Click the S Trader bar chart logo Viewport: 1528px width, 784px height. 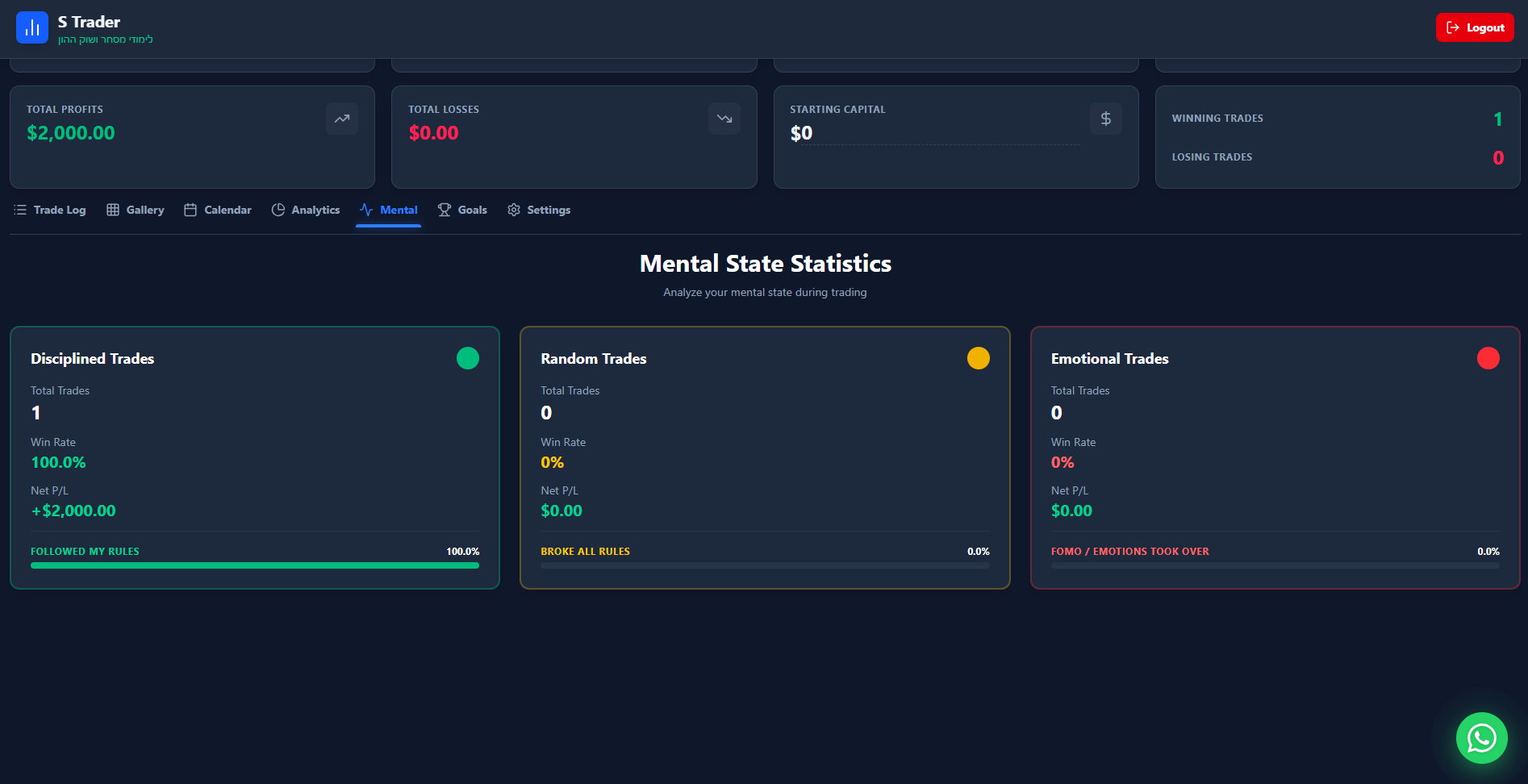(x=32, y=27)
